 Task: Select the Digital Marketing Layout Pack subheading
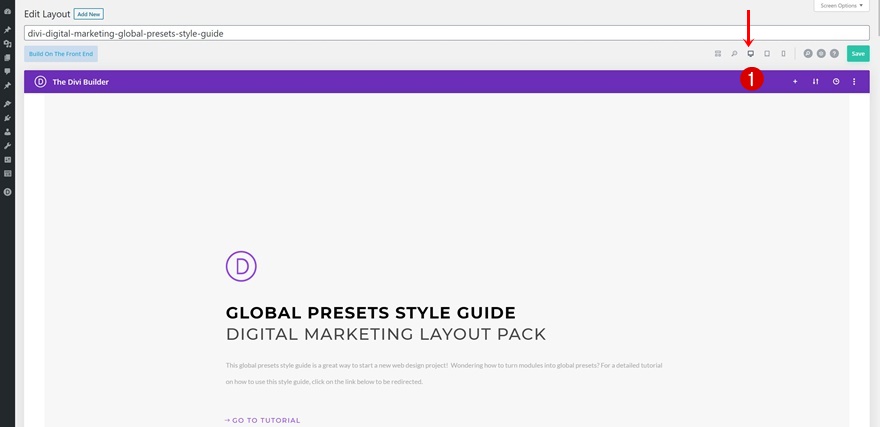[x=386, y=334]
